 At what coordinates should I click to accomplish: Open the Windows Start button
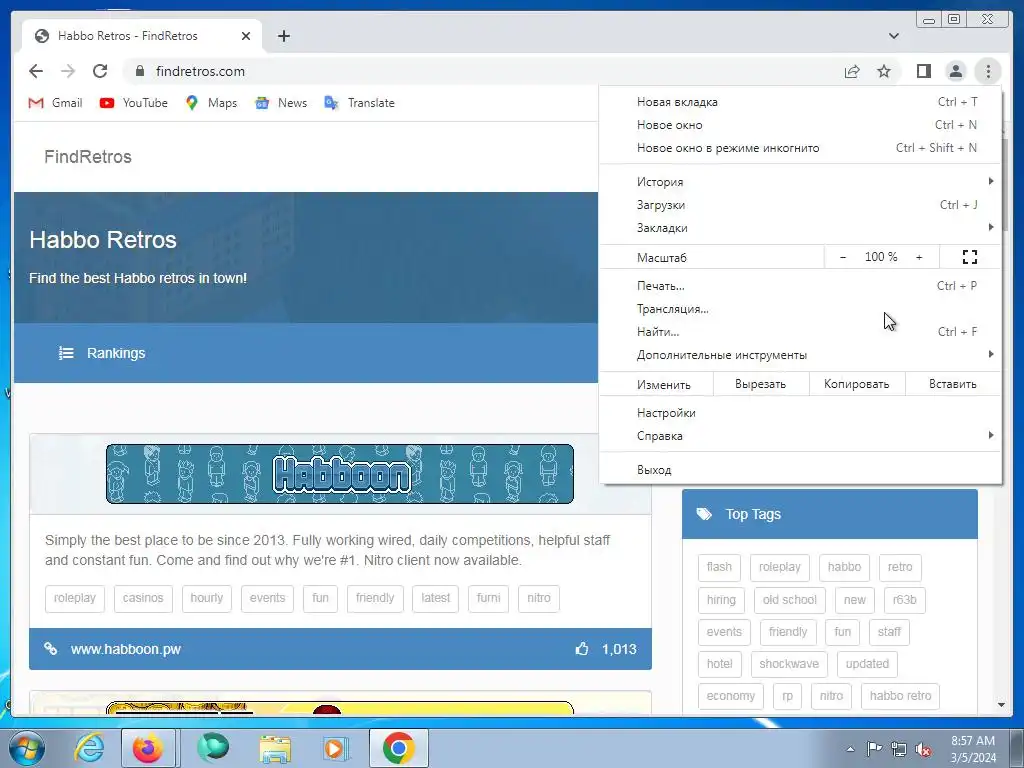(x=26, y=748)
